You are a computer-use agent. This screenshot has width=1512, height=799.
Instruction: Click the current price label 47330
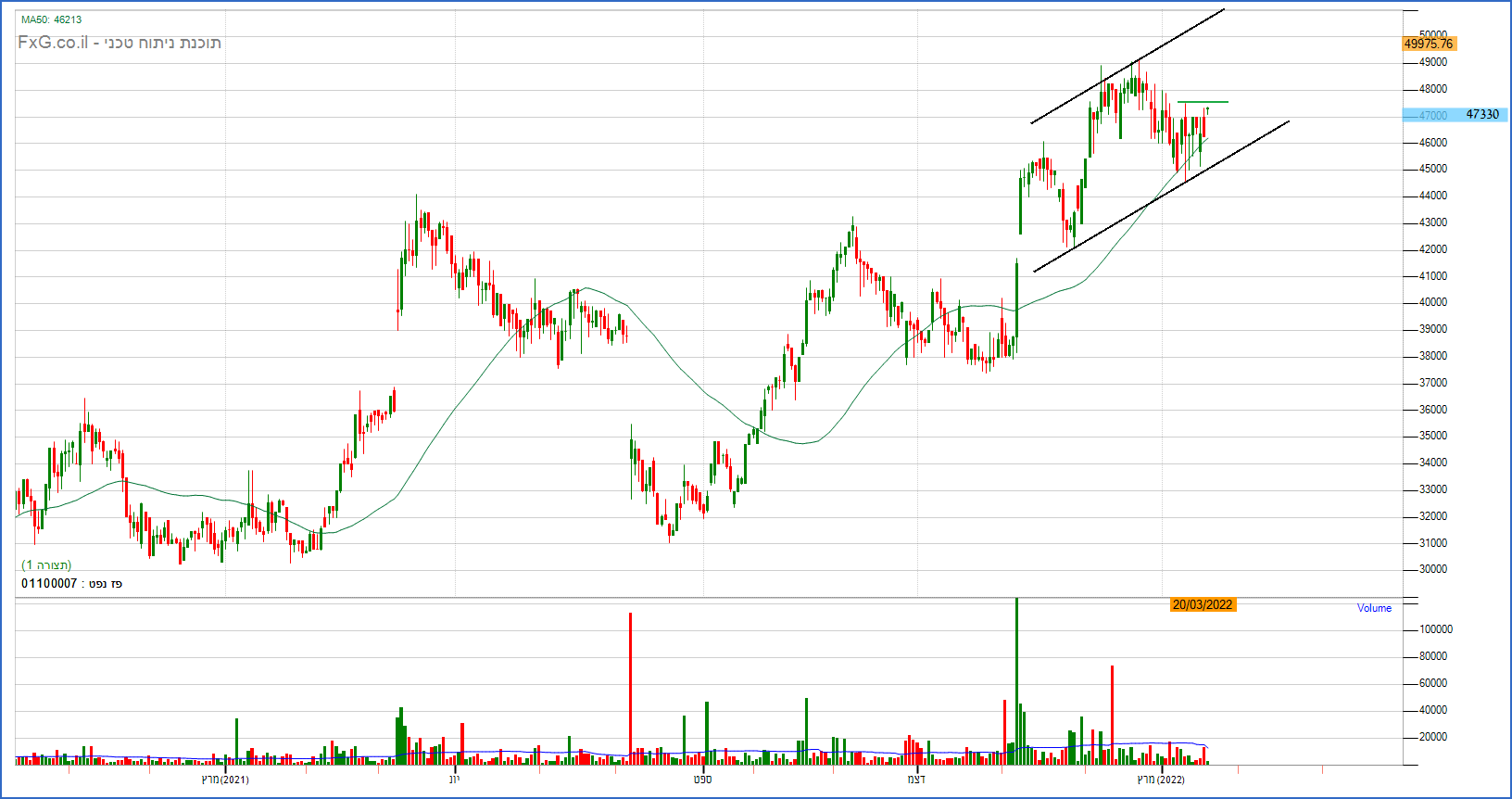(1481, 114)
